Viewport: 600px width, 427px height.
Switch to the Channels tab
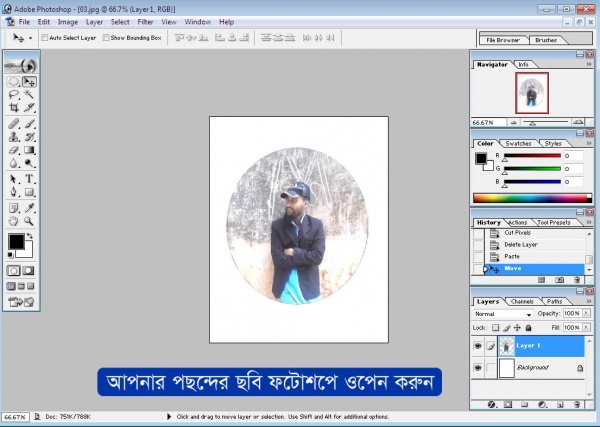pyautogui.click(x=522, y=301)
